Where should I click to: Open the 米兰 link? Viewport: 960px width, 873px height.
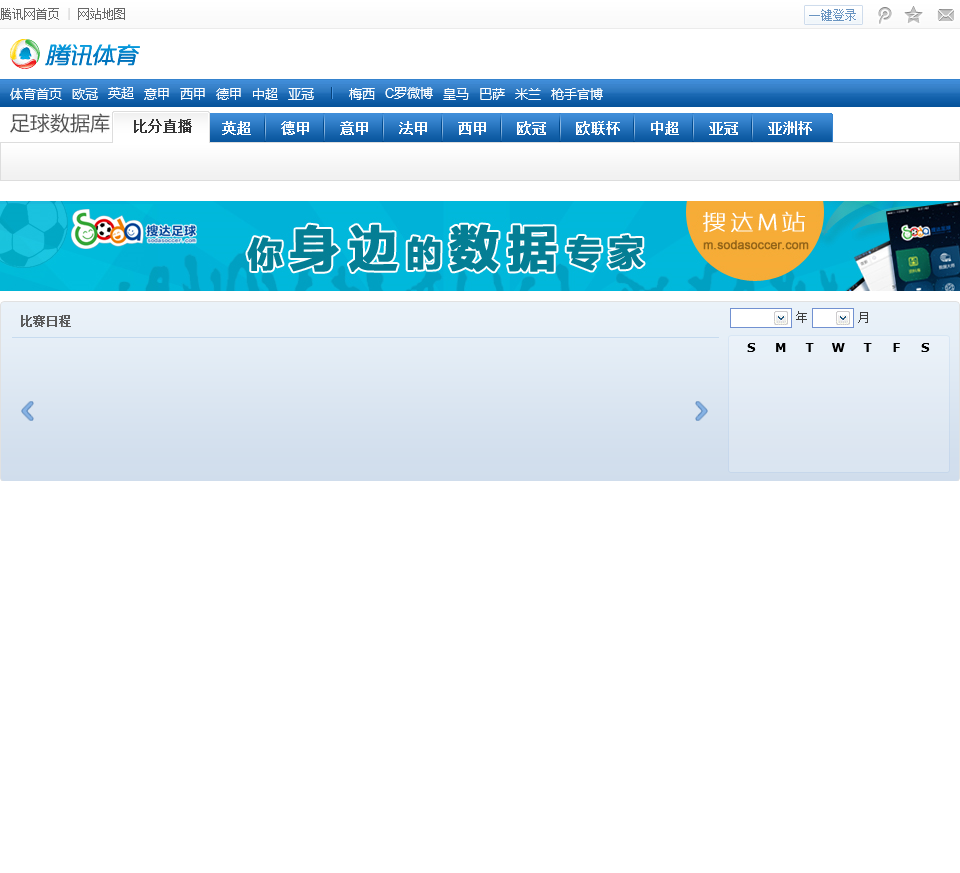pyautogui.click(x=528, y=94)
